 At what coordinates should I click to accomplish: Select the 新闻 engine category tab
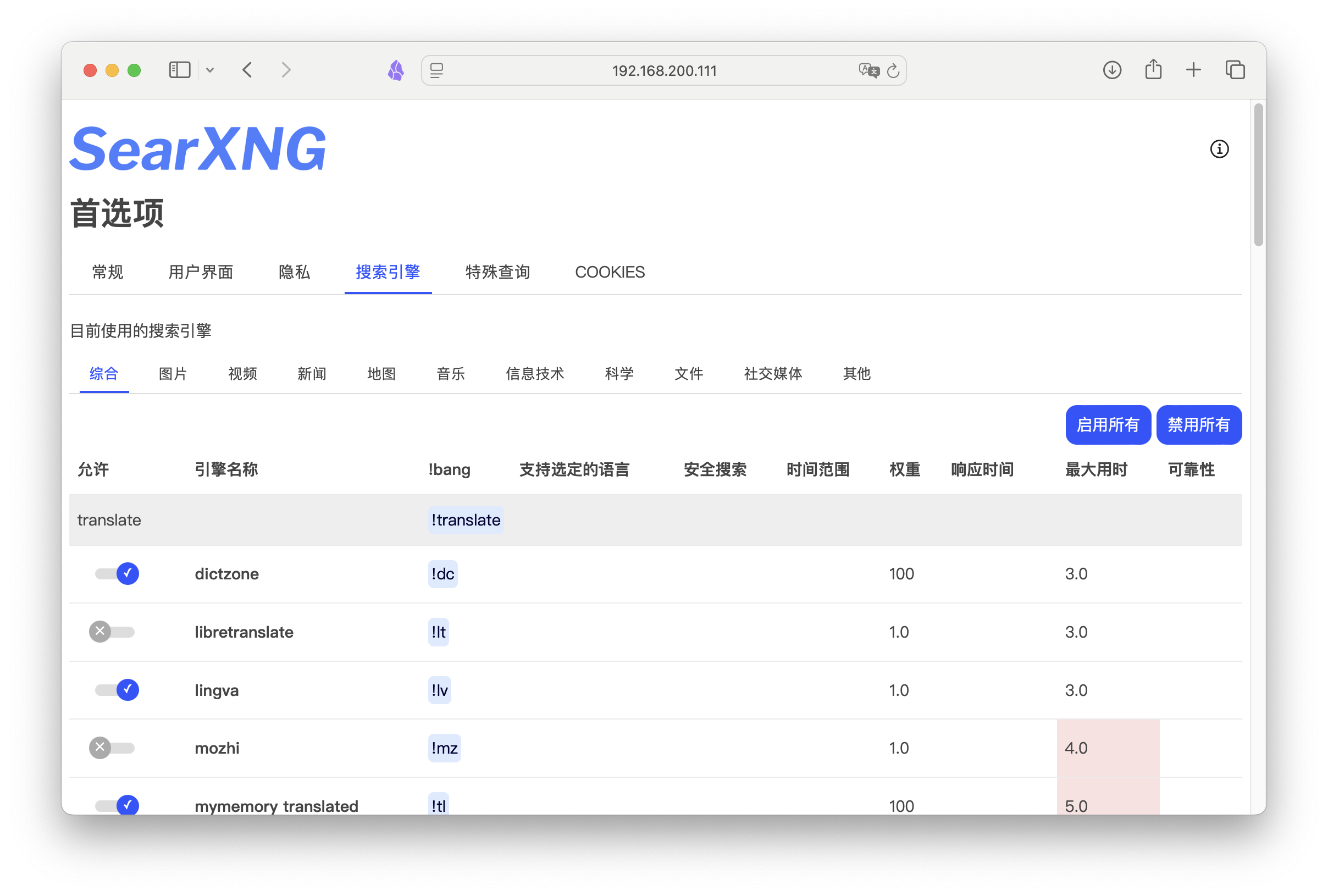coord(312,374)
